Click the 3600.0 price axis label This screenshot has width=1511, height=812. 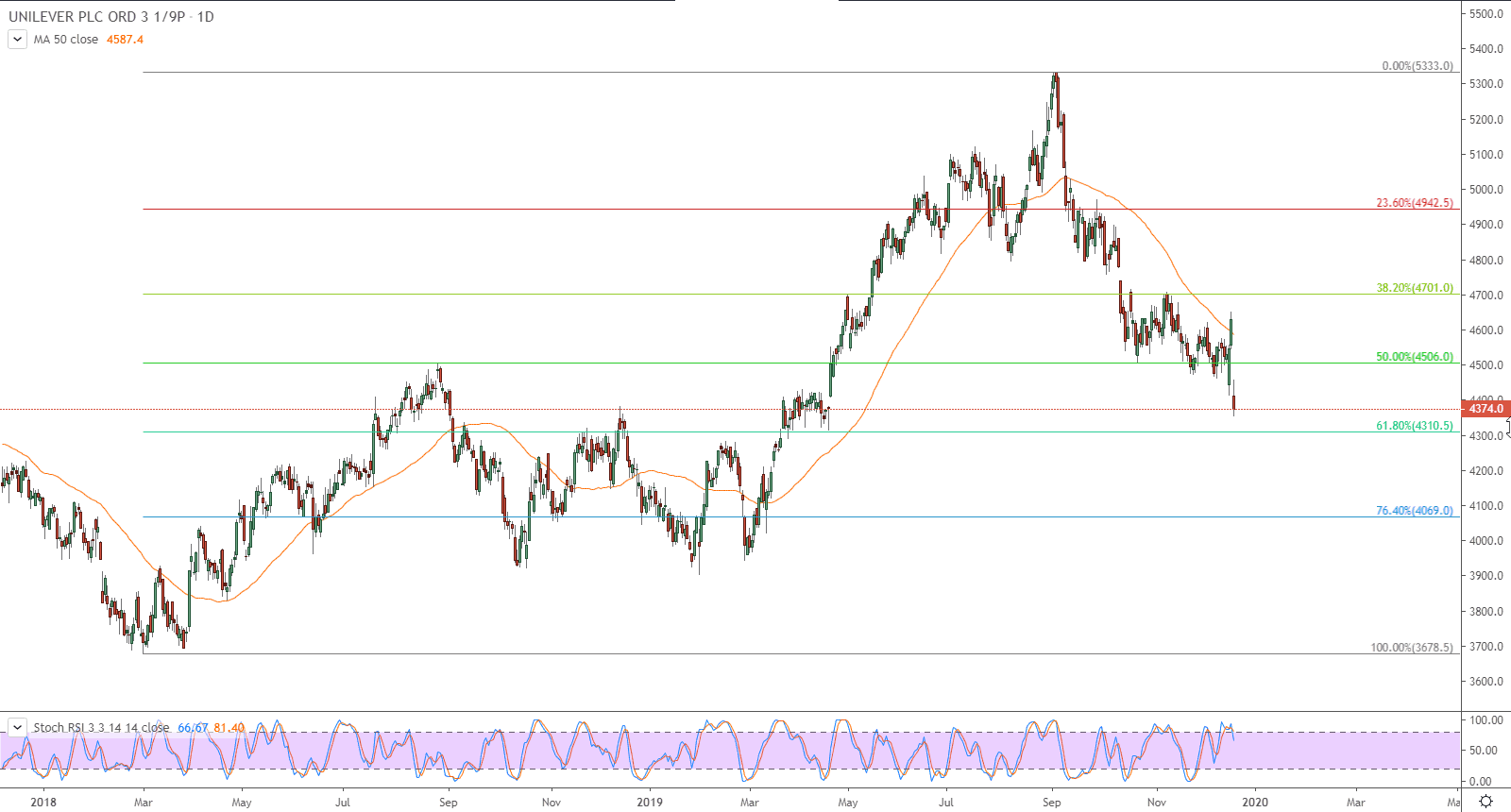coord(1486,682)
